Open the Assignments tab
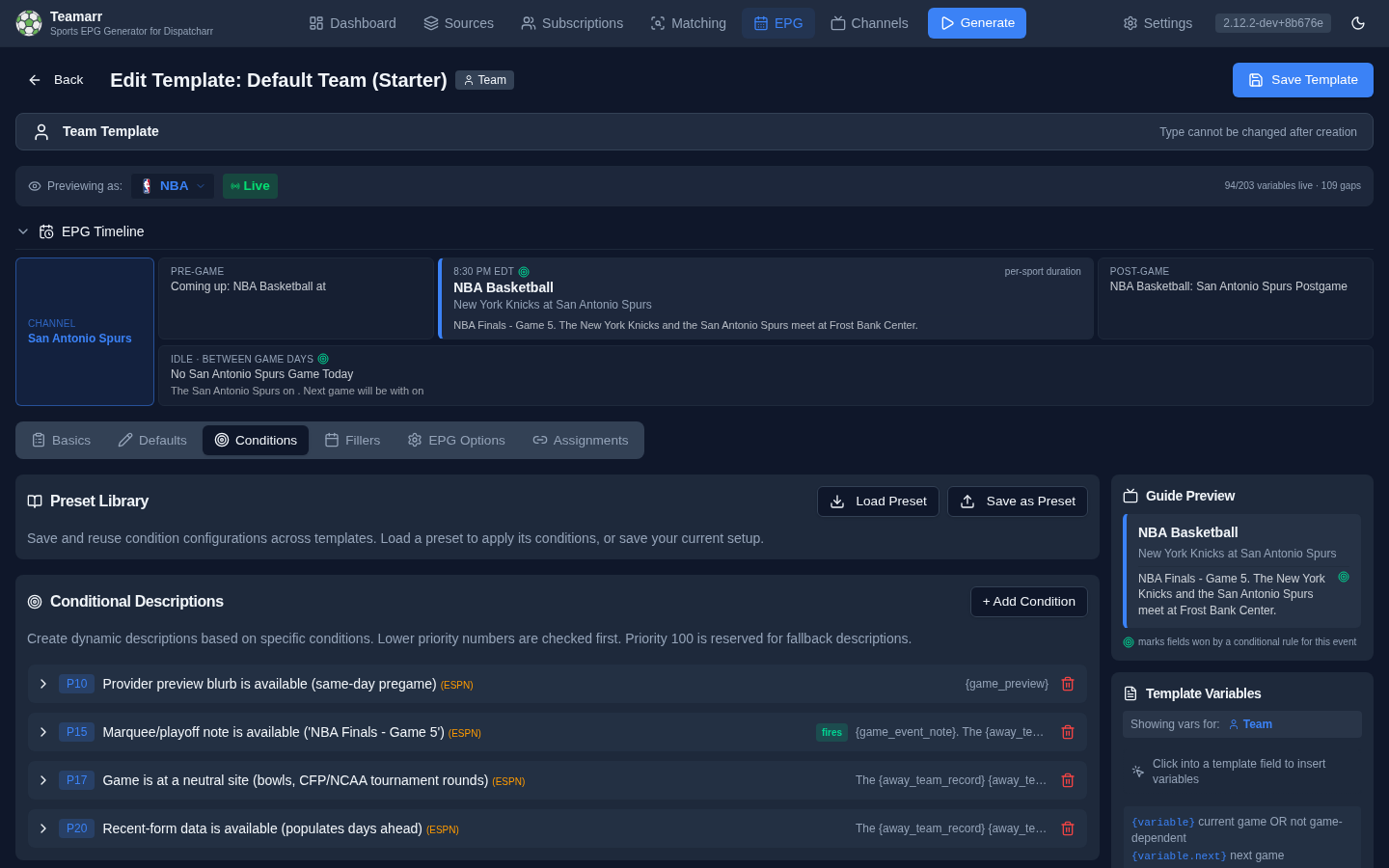Screen dimensions: 1389x868 click(581, 441)
